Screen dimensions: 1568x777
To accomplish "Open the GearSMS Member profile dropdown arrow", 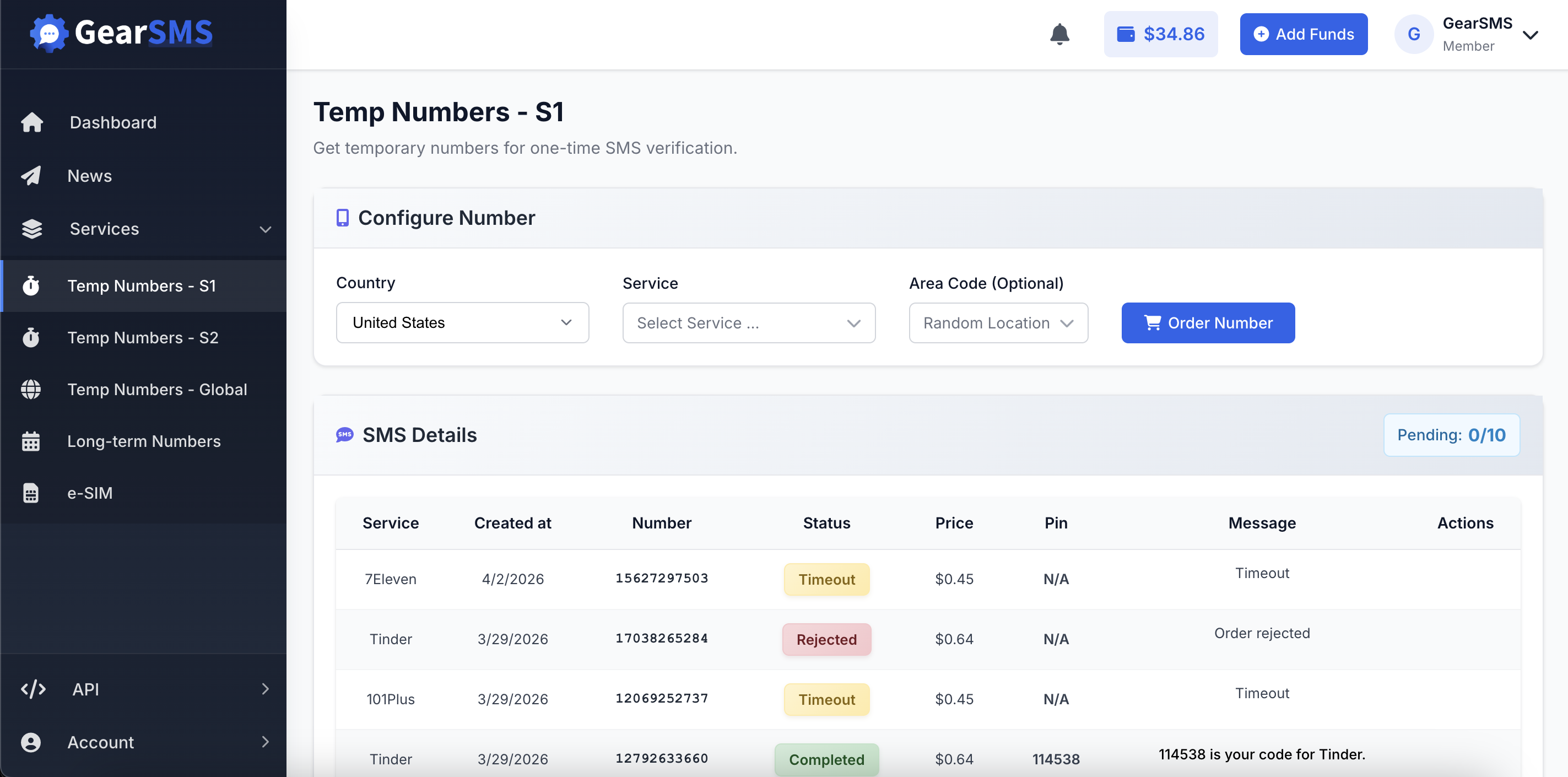I will point(1531,35).
